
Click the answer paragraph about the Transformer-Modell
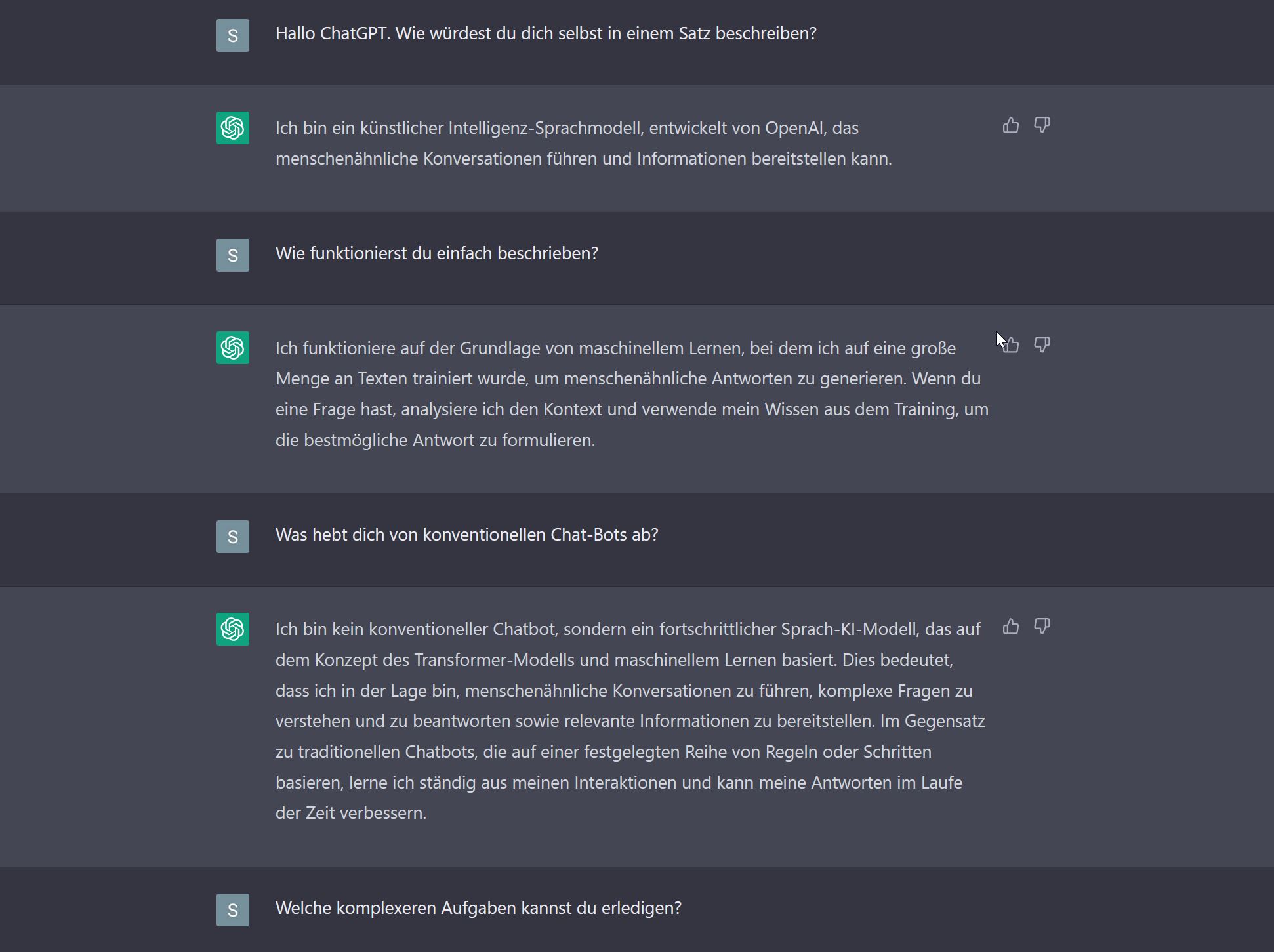pos(630,720)
